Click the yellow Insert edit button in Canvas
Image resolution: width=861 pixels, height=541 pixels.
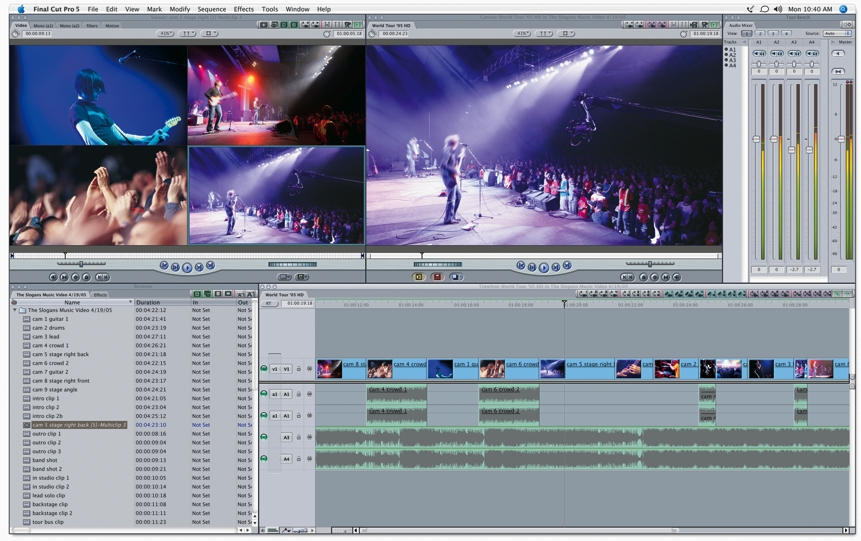pos(419,277)
